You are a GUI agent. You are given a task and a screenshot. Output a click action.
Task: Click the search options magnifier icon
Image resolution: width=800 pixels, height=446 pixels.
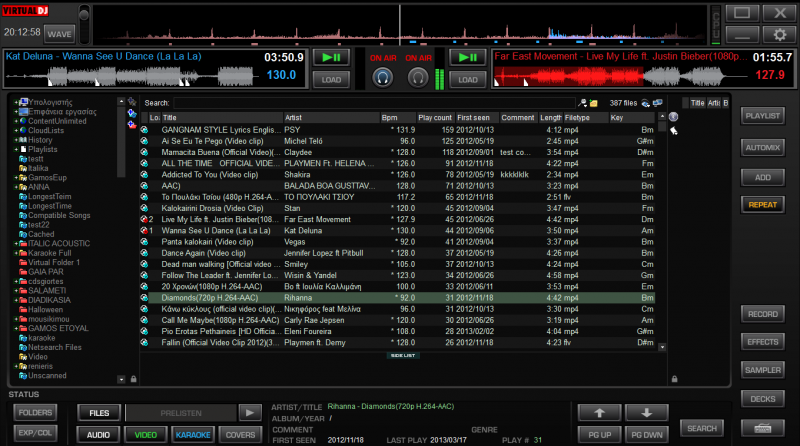coord(583,103)
